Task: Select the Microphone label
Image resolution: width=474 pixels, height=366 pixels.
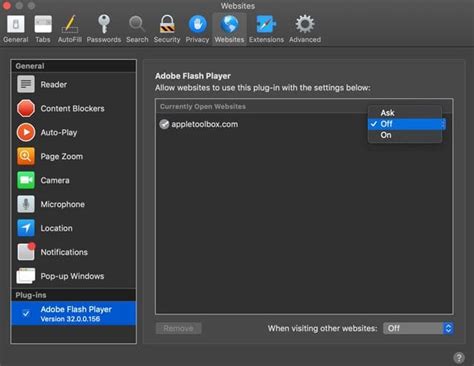Action: (63, 205)
